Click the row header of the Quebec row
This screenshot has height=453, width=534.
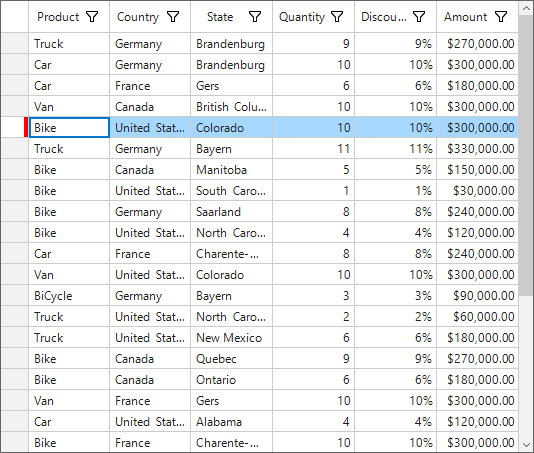click(x=15, y=359)
